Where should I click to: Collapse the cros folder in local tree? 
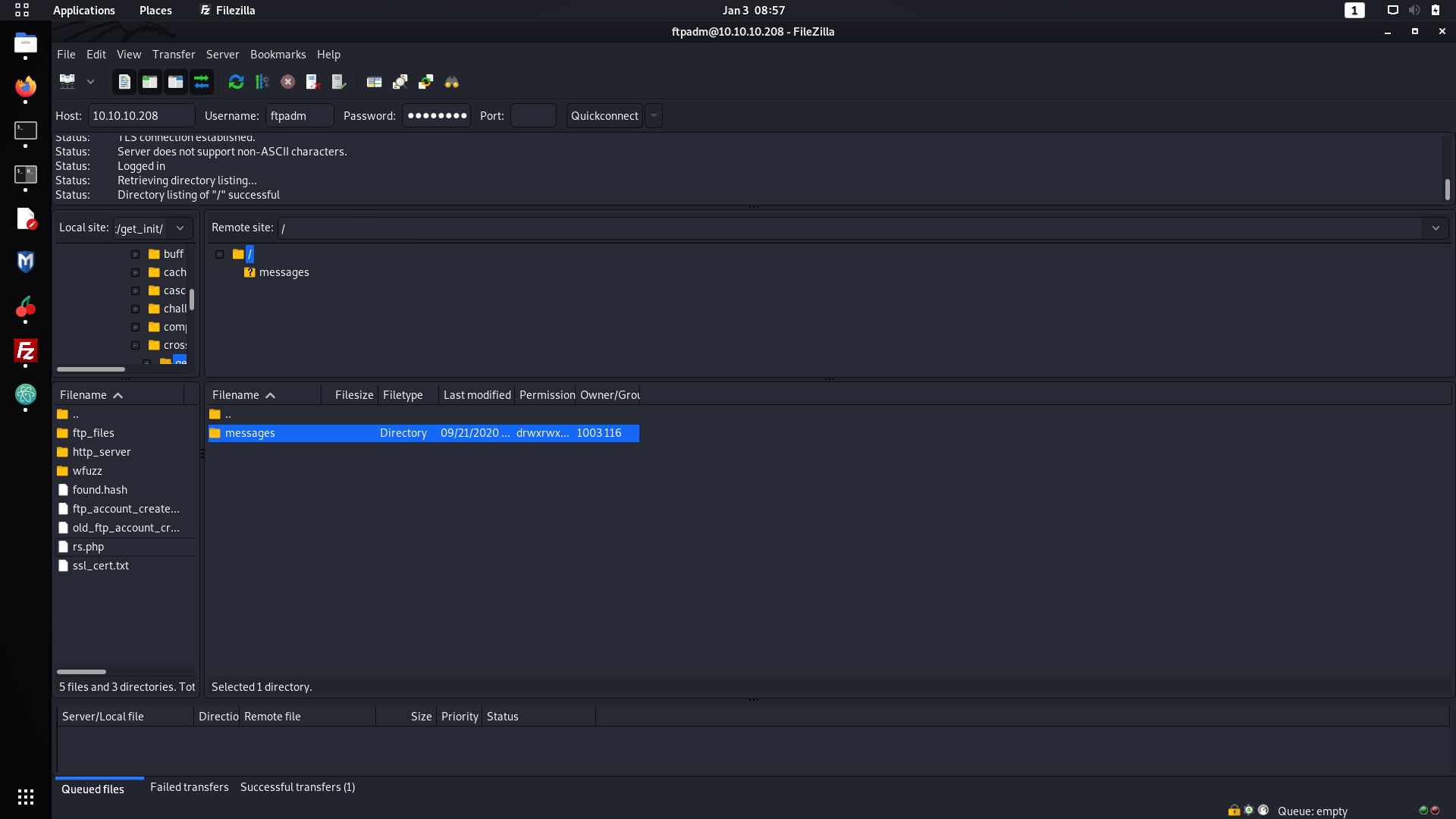pyautogui.click(x=135, y=345)
